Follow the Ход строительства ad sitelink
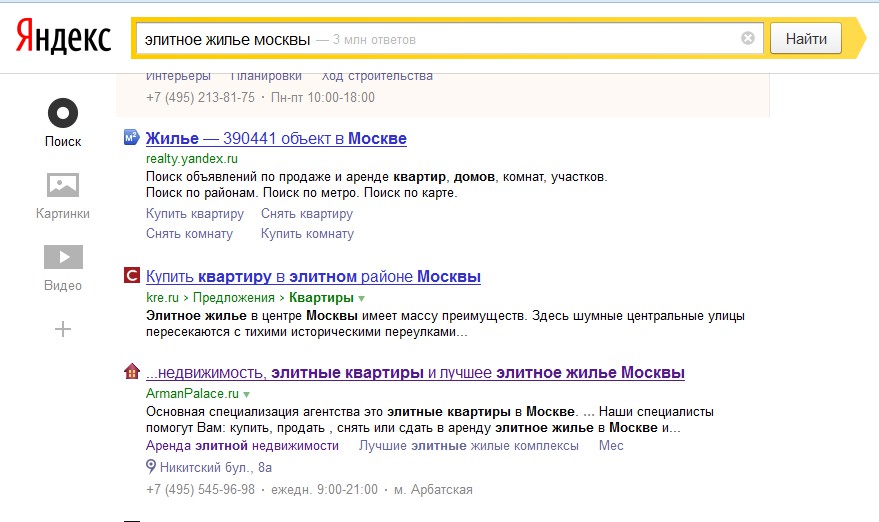879x522 pixels. tap(377, 77)
